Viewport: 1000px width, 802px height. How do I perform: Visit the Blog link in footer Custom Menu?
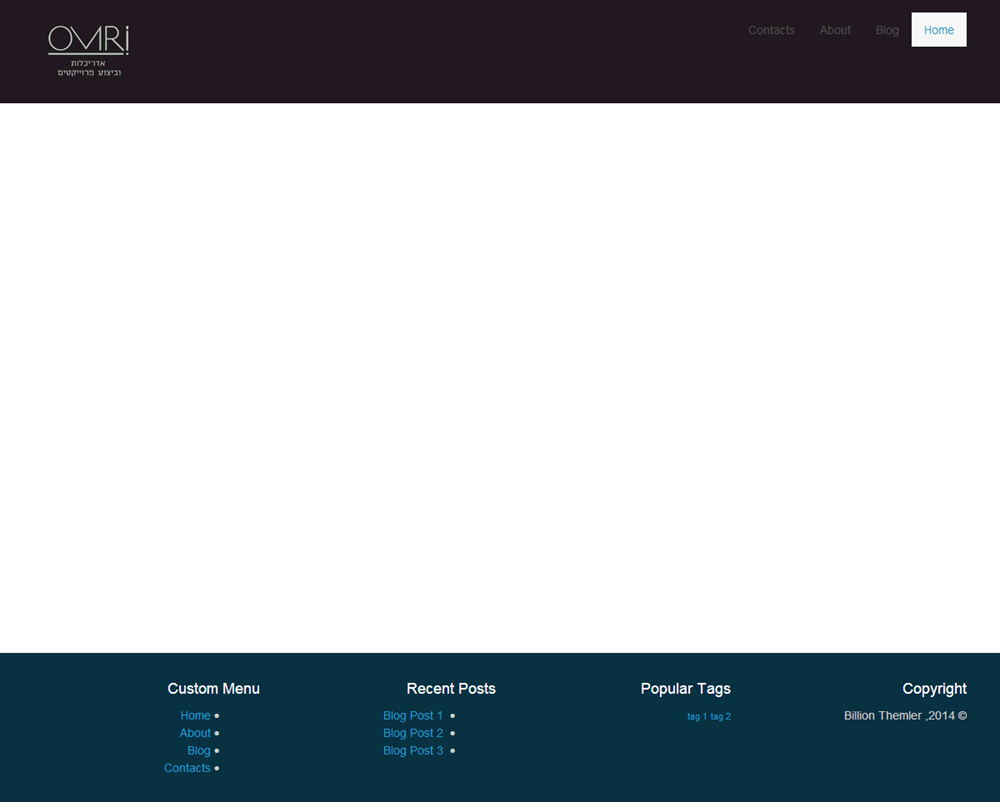[x=199, y=751]
